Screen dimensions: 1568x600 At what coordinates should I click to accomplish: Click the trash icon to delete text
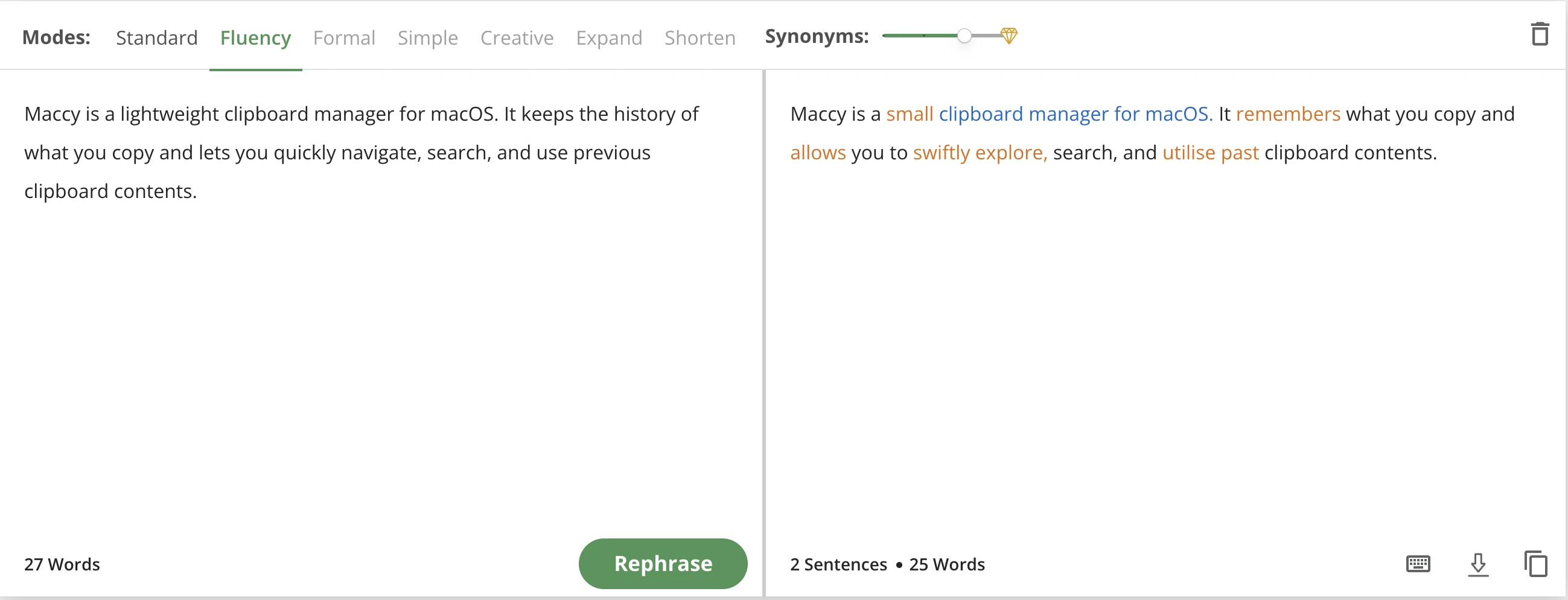pyautogui.click(x=1540, y=34)
